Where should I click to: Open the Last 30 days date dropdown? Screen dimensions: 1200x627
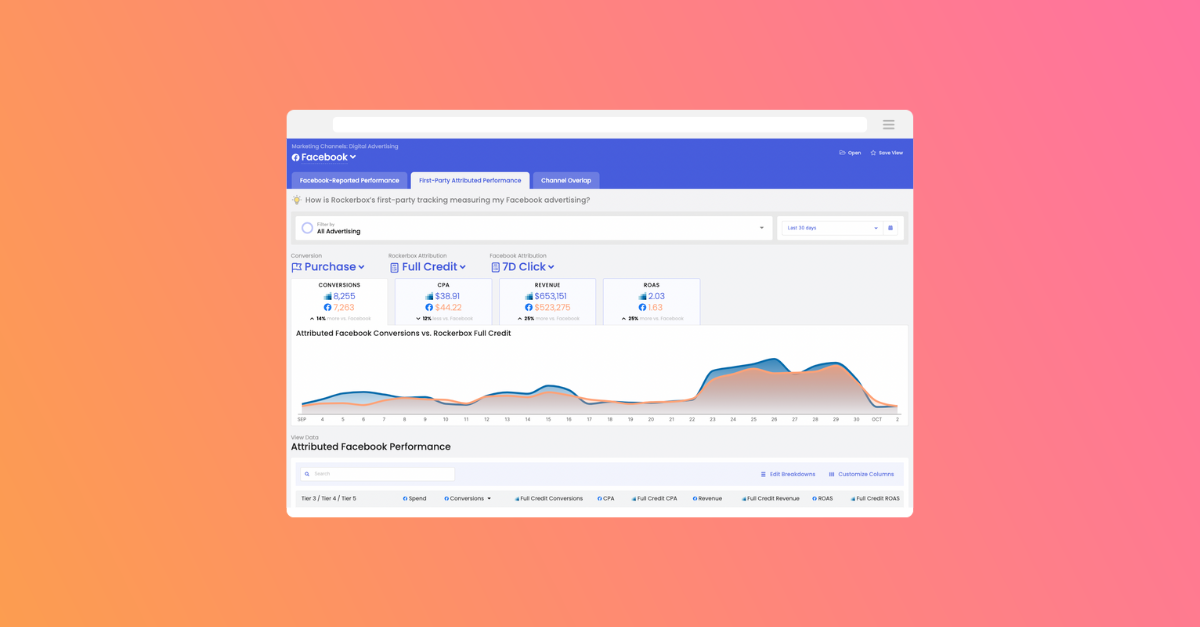coord(833,228)
